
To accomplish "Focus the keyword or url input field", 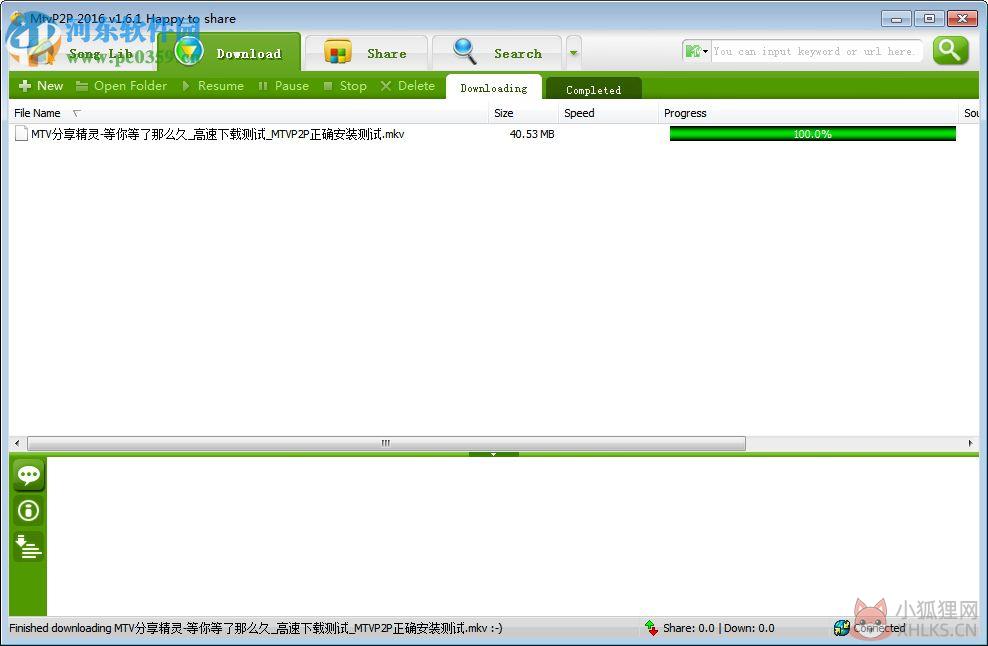I will pyautogui.click(x=815, y=51).
